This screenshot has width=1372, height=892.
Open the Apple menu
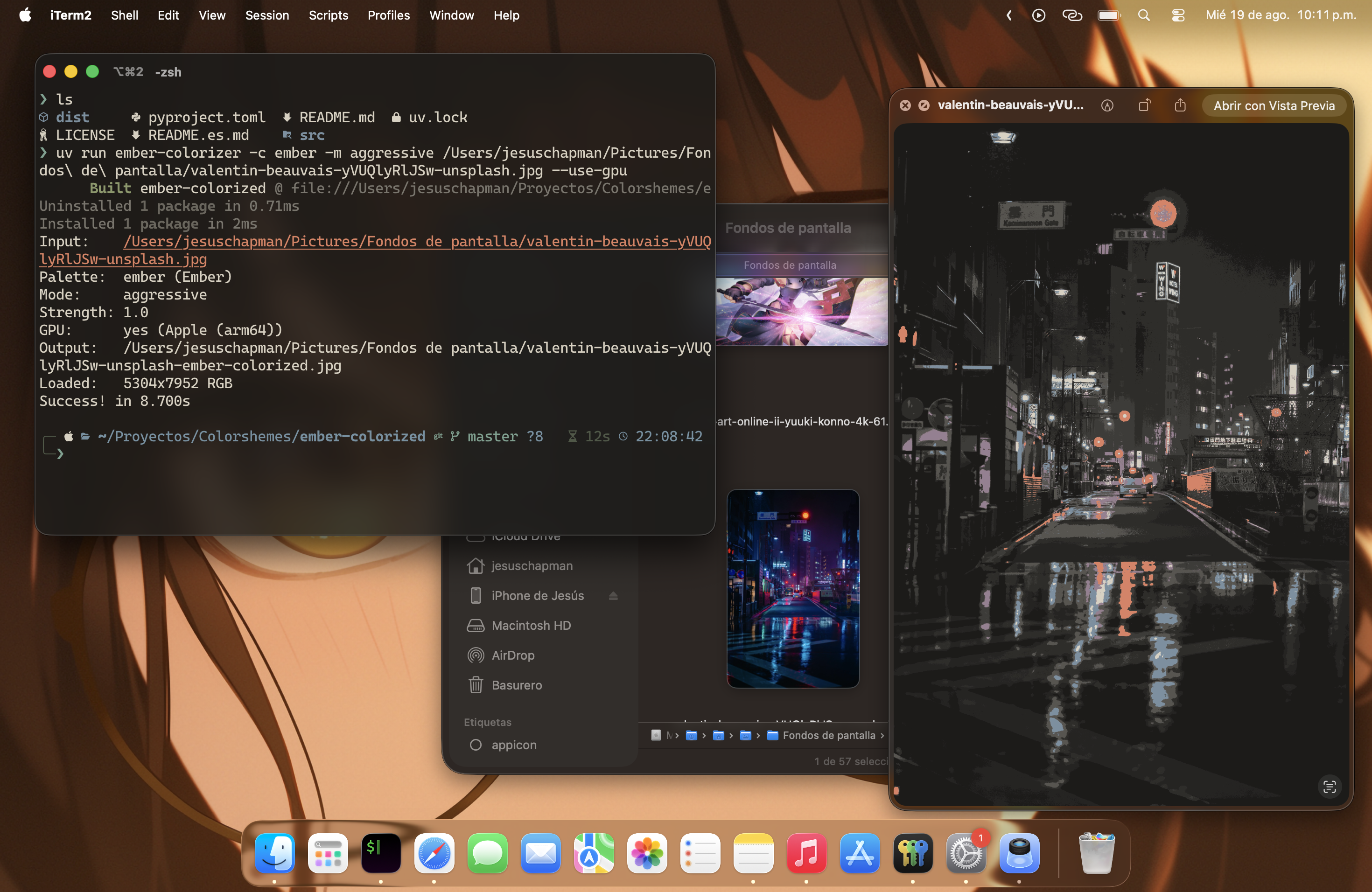coord(25,15)
